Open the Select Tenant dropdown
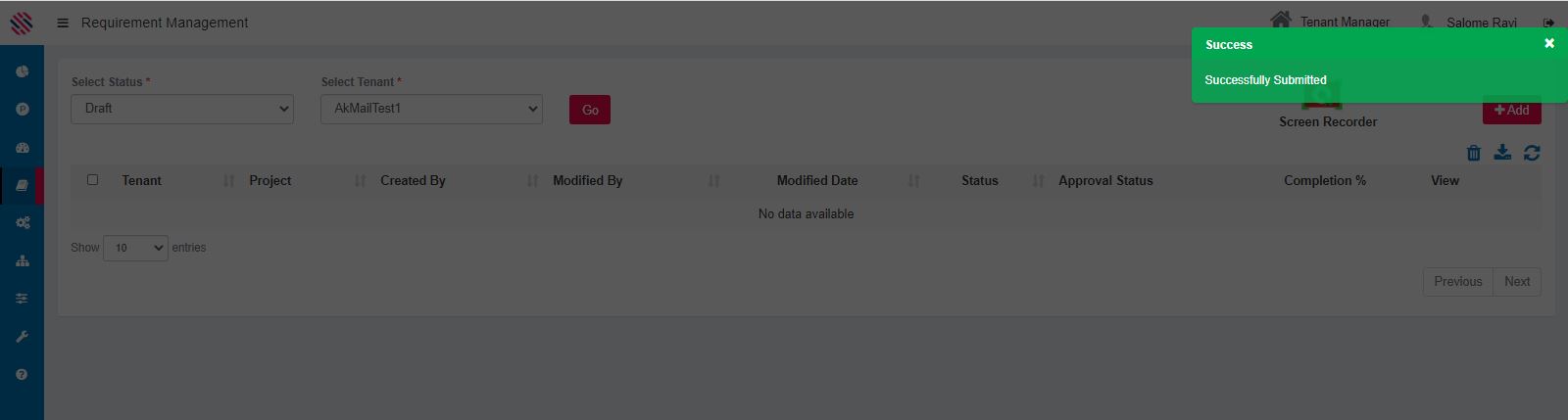This screenshot has height=420, width=1568. pos(431,109)
